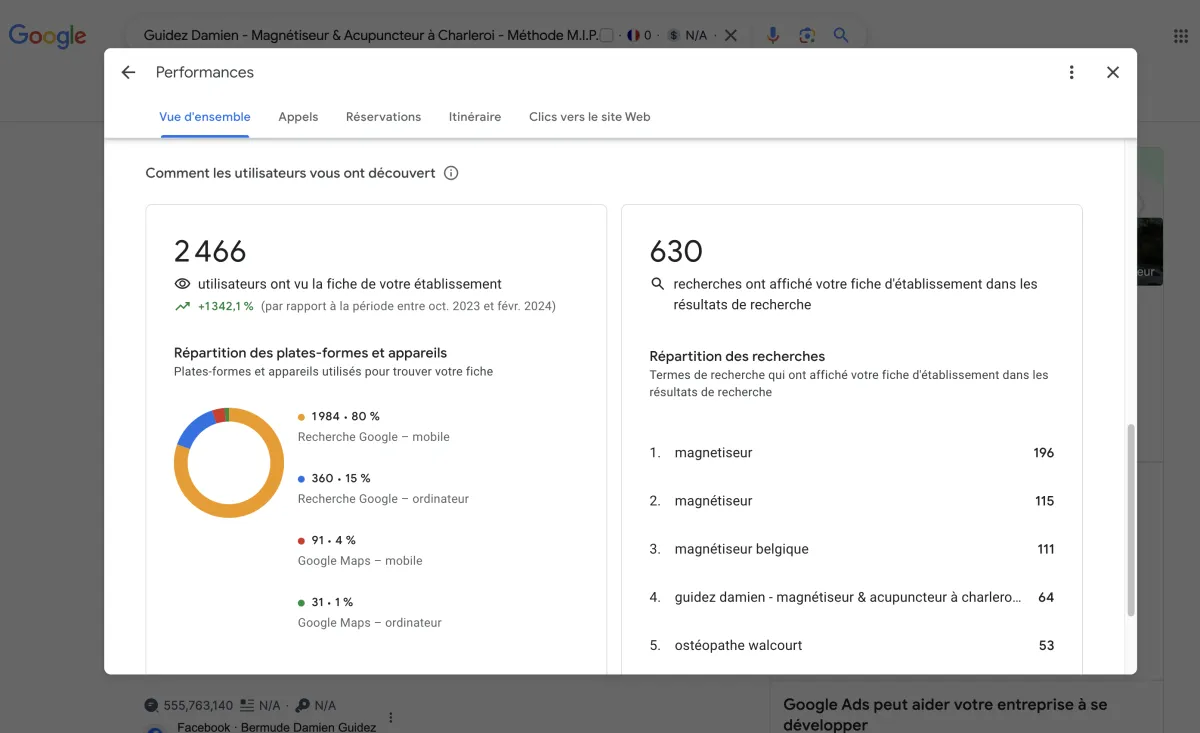Click 'Recherche Google – ordinateur' legend label
Image resolution: width=1200 pixels, height=733 pixels.
coord(383,499)
